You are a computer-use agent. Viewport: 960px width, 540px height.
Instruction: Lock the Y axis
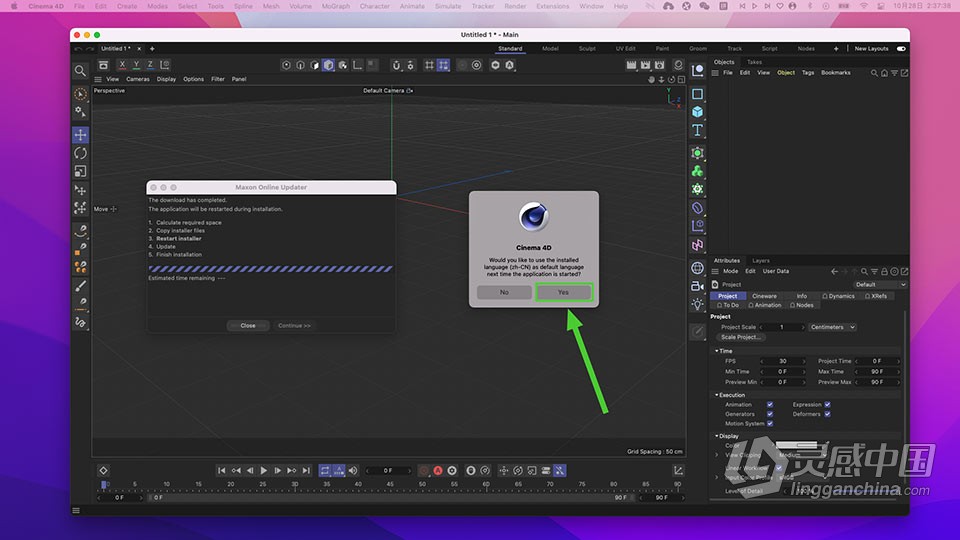tap(136, 65)
